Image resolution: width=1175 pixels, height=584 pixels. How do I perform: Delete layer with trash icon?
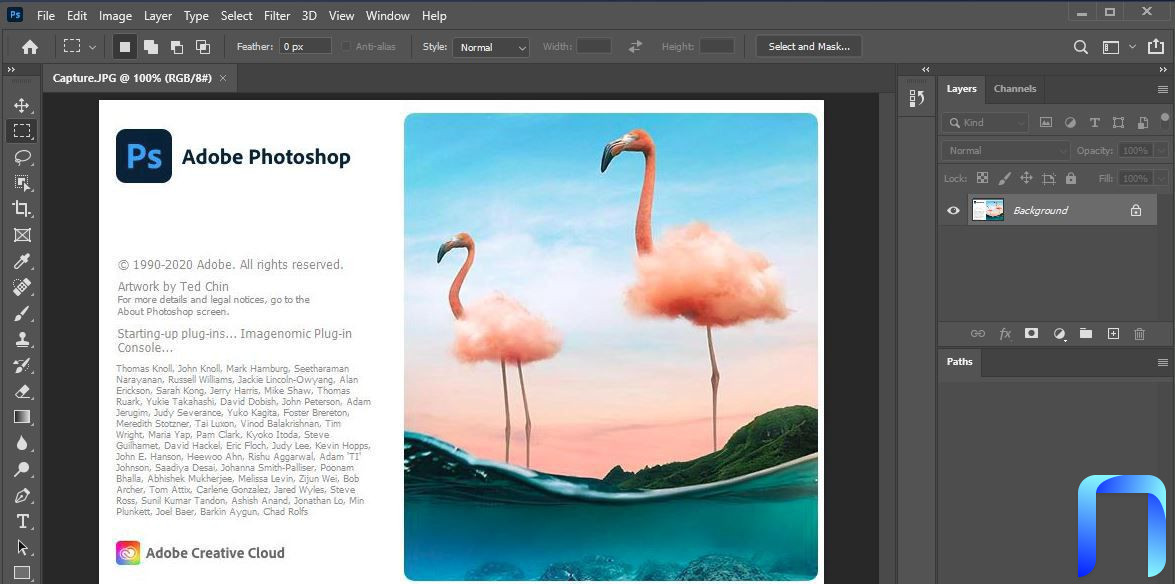[1140, 334]
